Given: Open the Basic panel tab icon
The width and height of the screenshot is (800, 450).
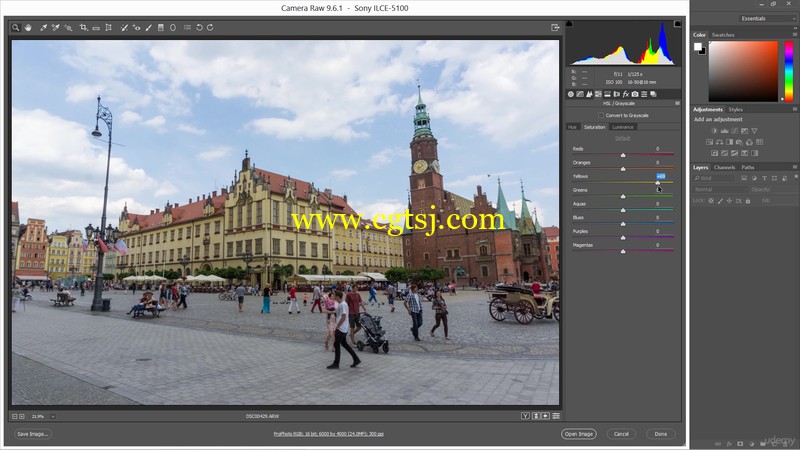Looking at the screenshot, I should click(x=571, y=94).
